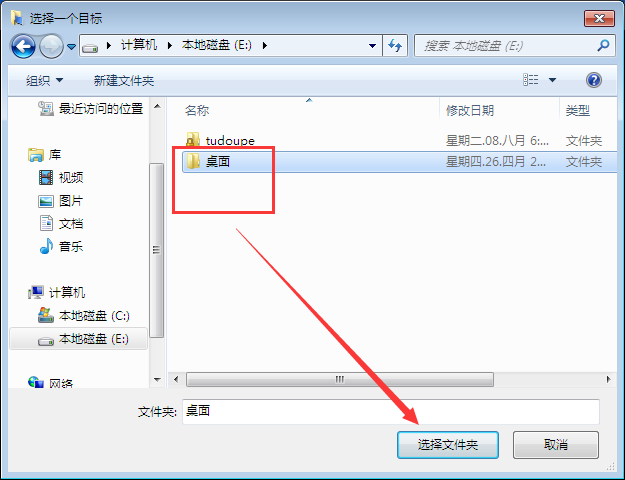The height and width of the screenshot is (480, 625).
Task: Click the Back navigation arrow
Action: [x=23, y=46]
